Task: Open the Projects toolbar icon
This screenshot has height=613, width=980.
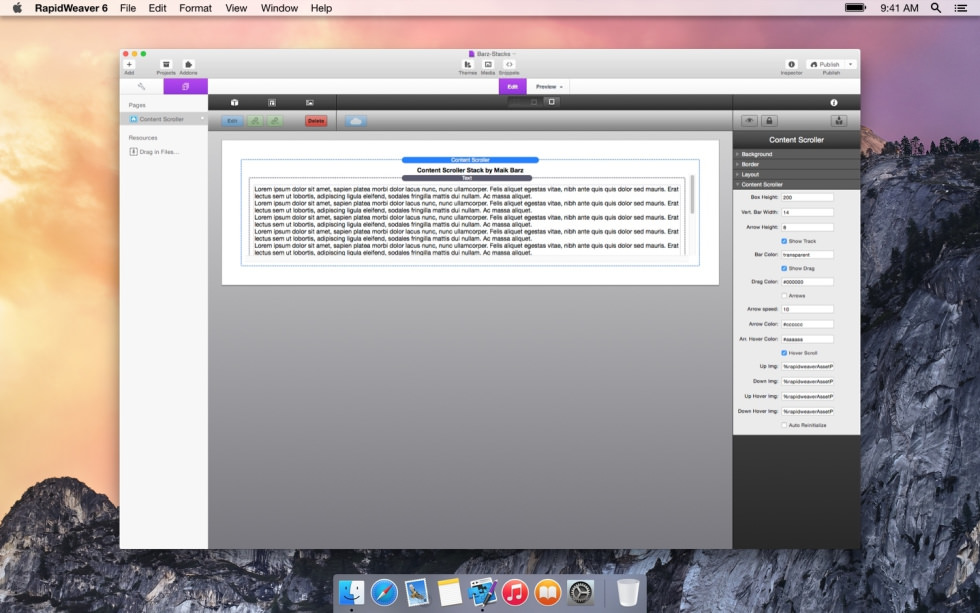Action: click(x=166, y=64)
